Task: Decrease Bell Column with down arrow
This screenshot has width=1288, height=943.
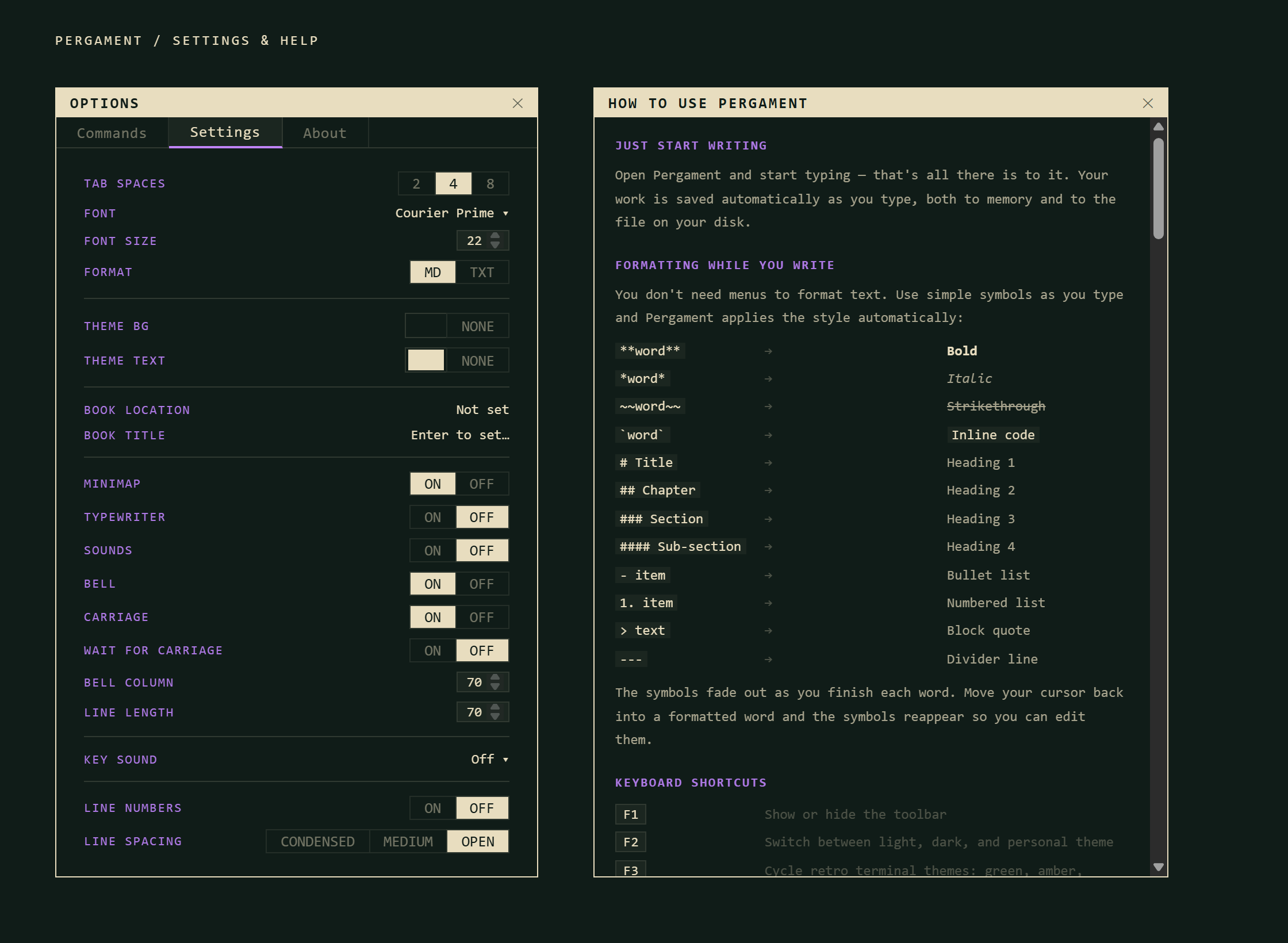Action: coord(495,687)
